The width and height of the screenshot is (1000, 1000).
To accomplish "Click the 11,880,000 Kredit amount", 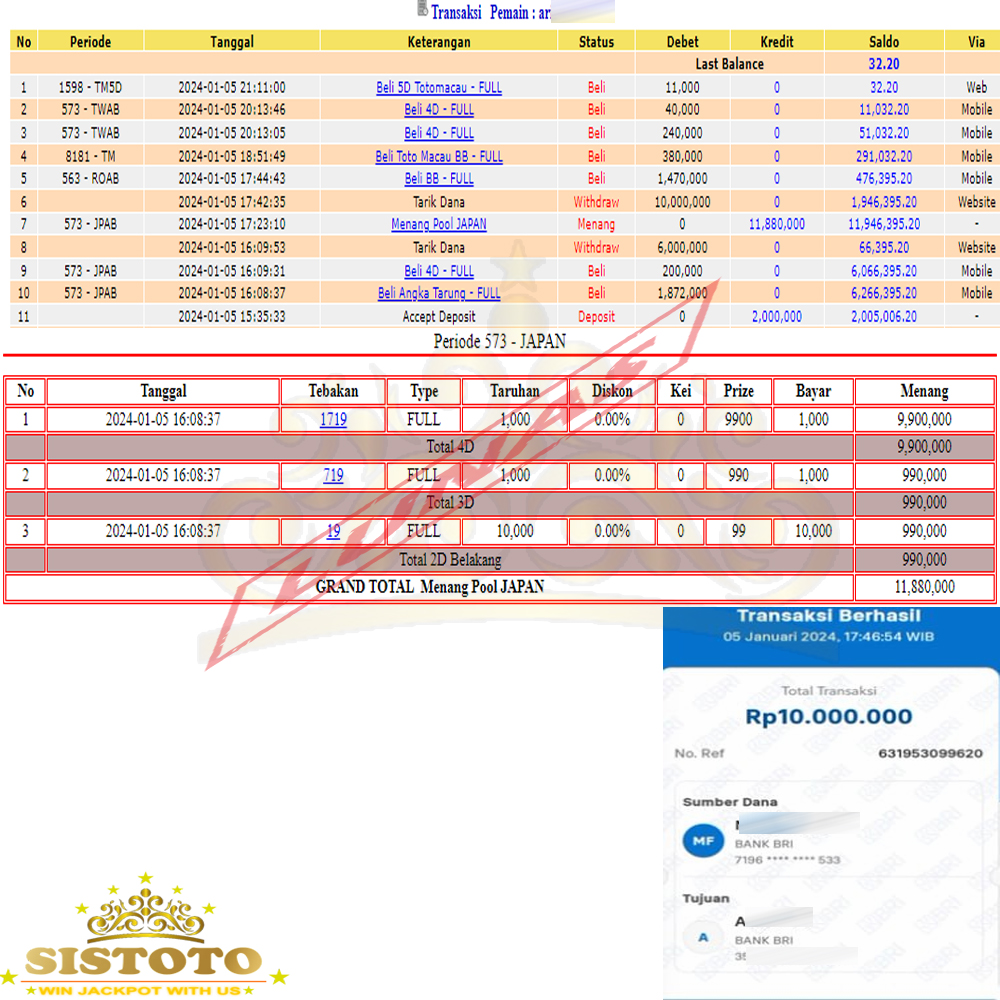I will tap(776, 225).
